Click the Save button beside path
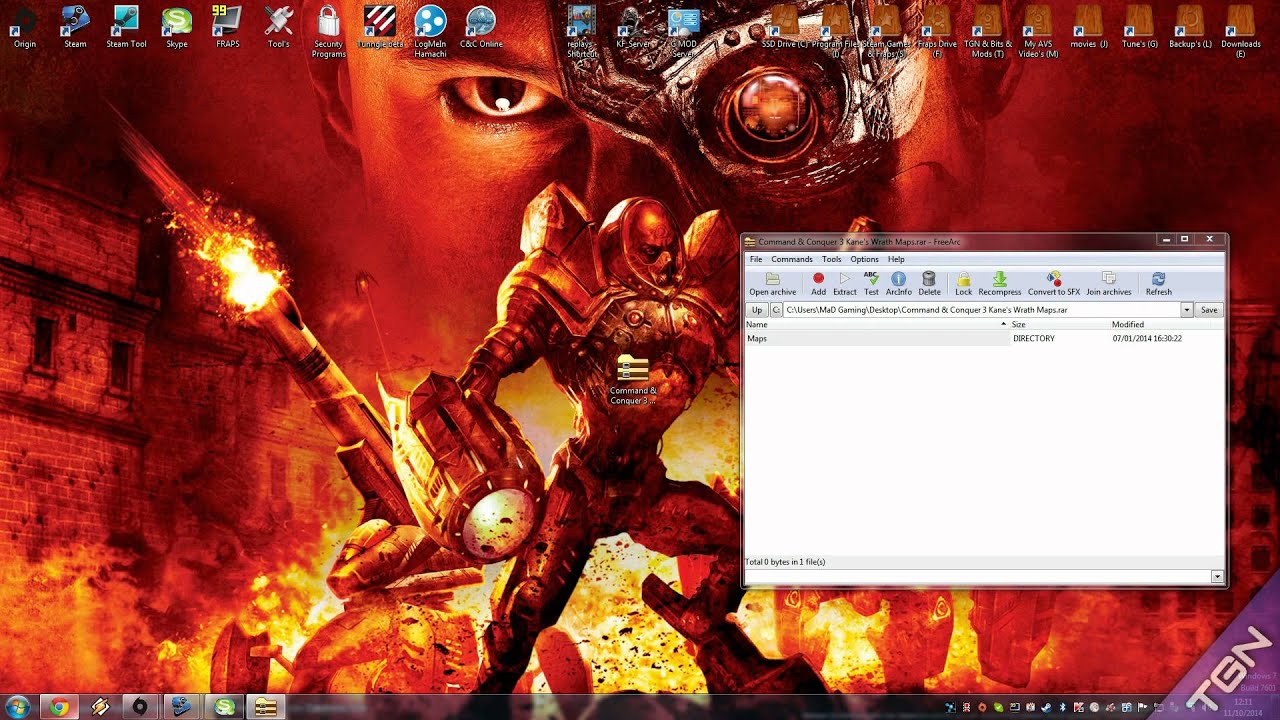Viewport: 1280px width, 720px height. coord(1209,310)
